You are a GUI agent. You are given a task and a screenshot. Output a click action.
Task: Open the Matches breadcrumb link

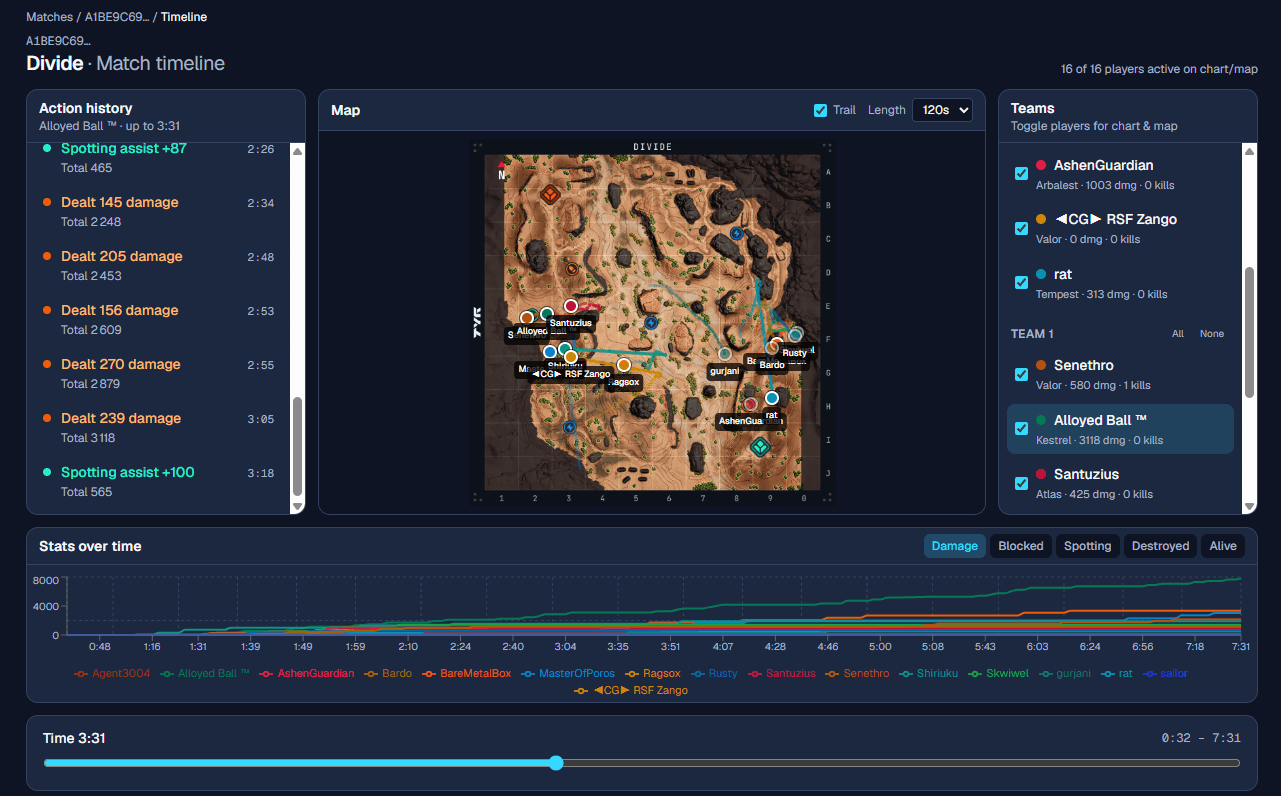pos(49,17)
